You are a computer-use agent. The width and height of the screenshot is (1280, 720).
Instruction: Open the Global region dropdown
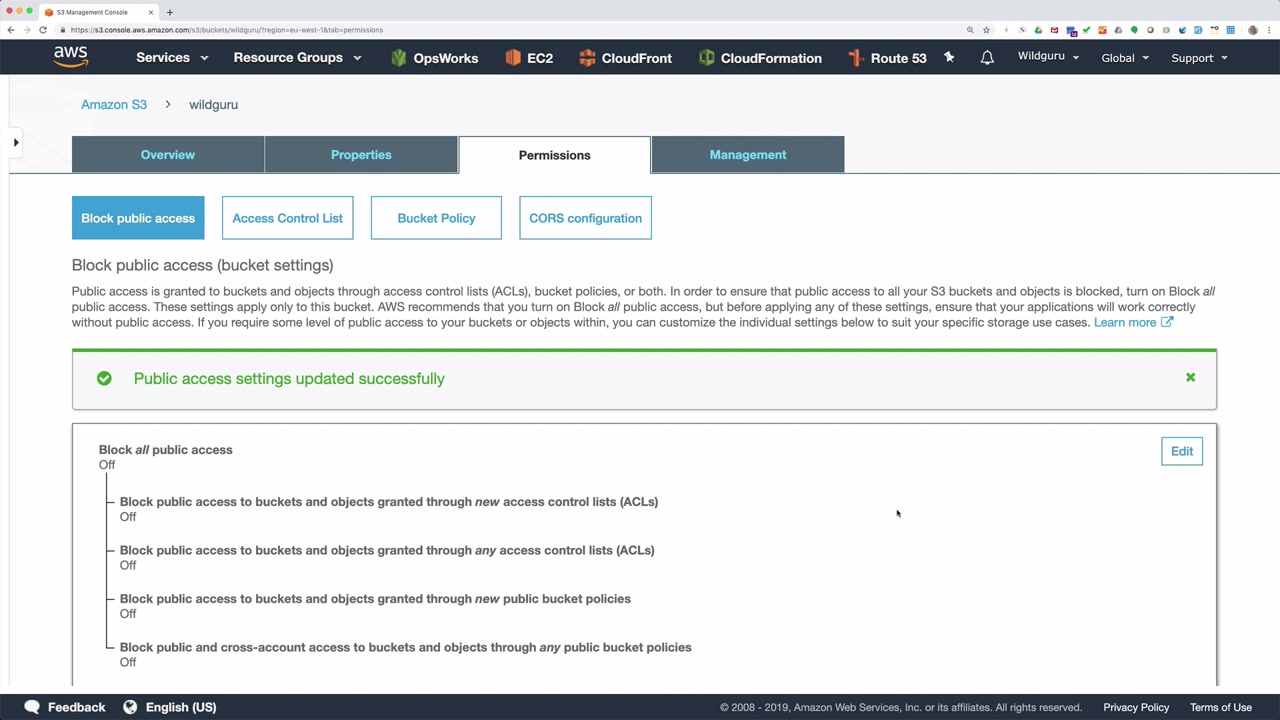tap(1125, 58)
